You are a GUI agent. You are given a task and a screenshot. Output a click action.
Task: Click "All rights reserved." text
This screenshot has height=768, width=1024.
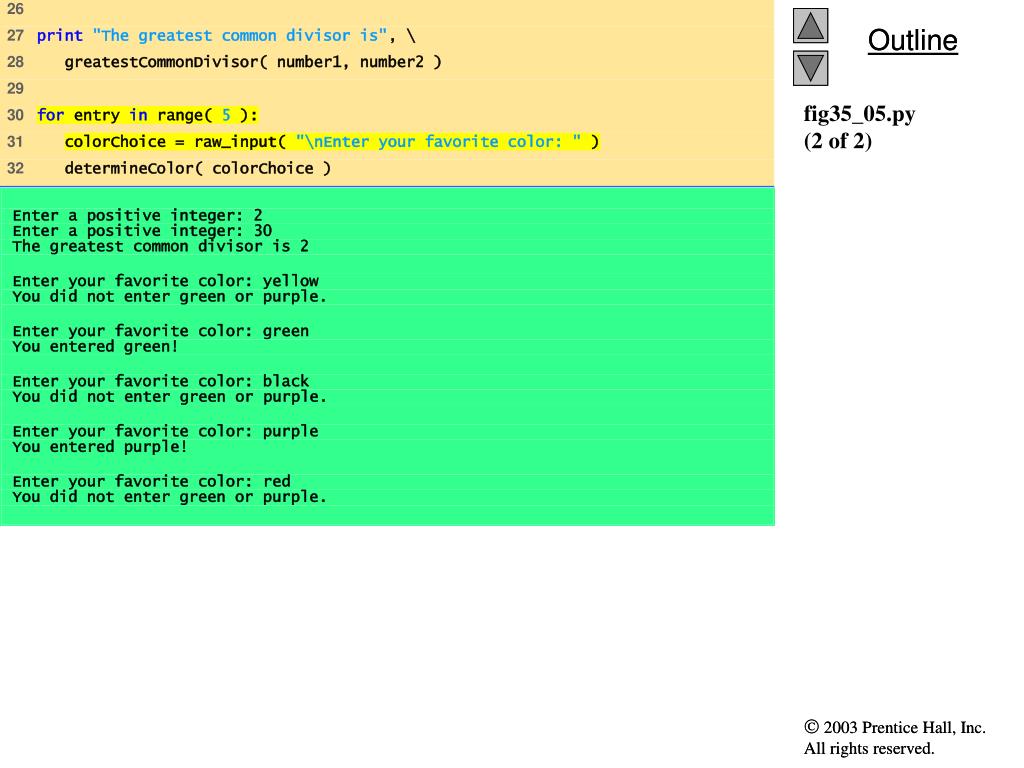click(x=869, y=748)
